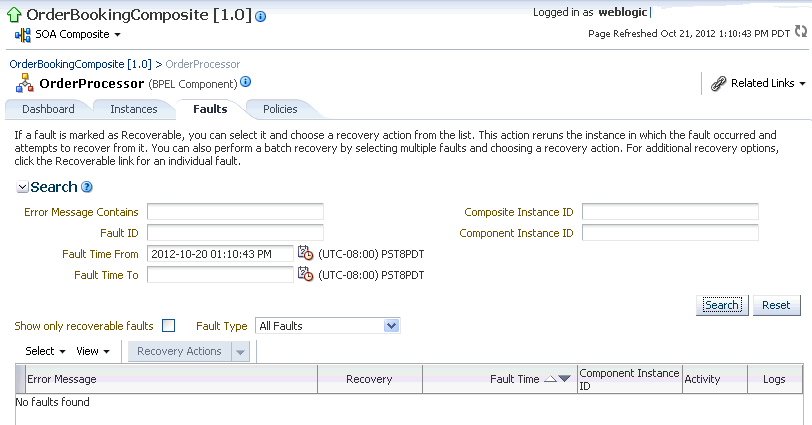Show info for OrderProcessor BPEL Component
Image resolution: width=812 pixels, height=425 pixels.
(x=246, y=82)
